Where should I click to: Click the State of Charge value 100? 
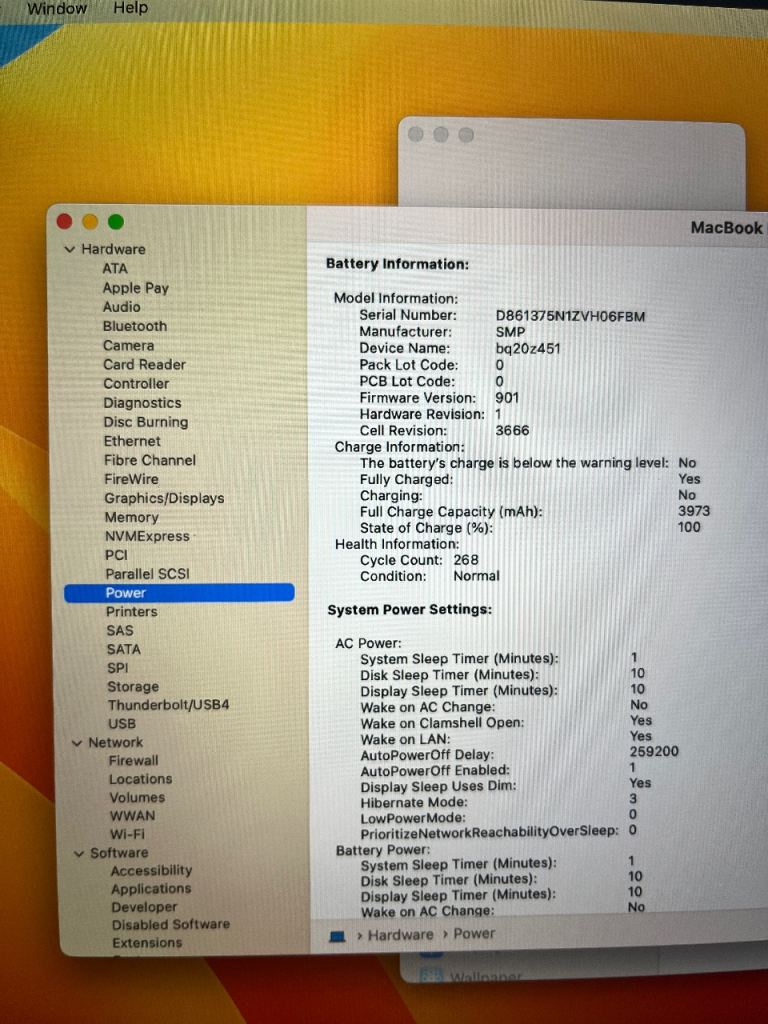[689, 527]
